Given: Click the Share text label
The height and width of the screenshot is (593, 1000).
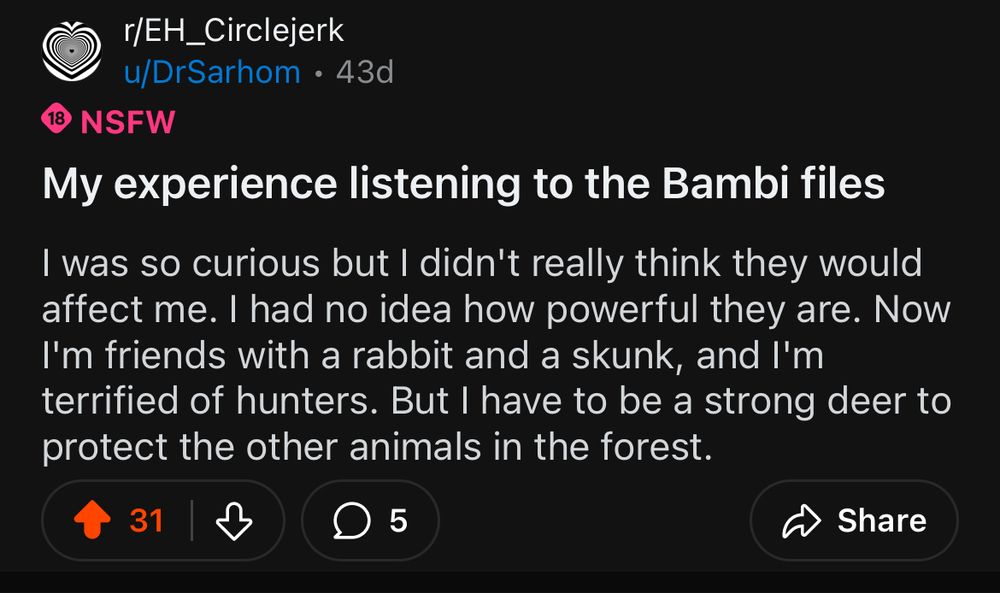Looking at the screenshot, I should coord(881,520).
